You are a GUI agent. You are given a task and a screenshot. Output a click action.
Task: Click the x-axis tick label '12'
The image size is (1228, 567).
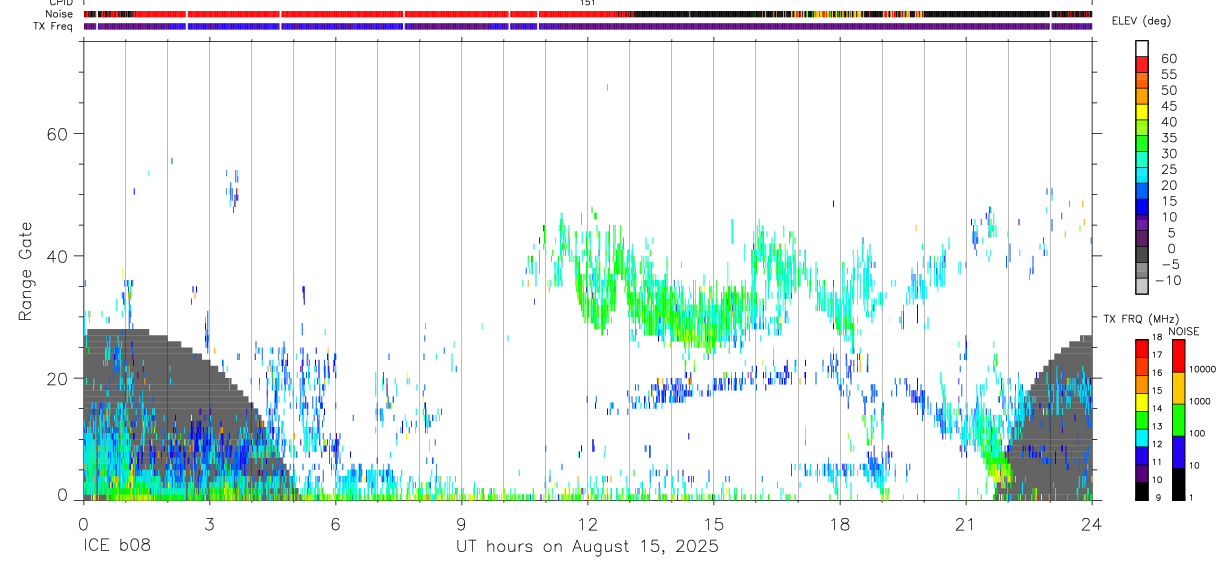pos(588,523)
